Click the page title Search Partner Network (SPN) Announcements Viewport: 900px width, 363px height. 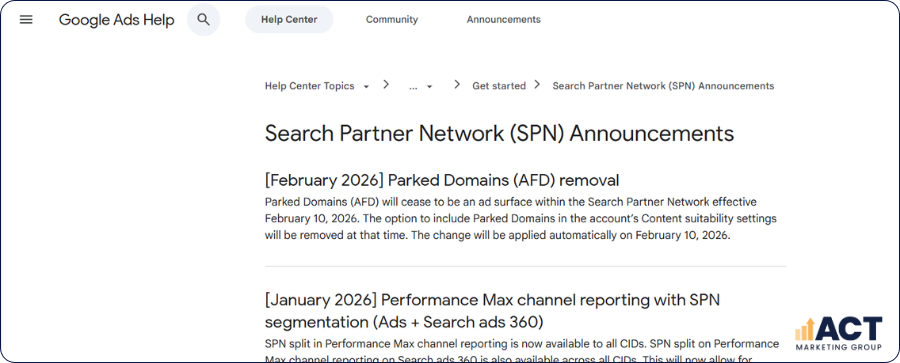[x=499, y=134]
